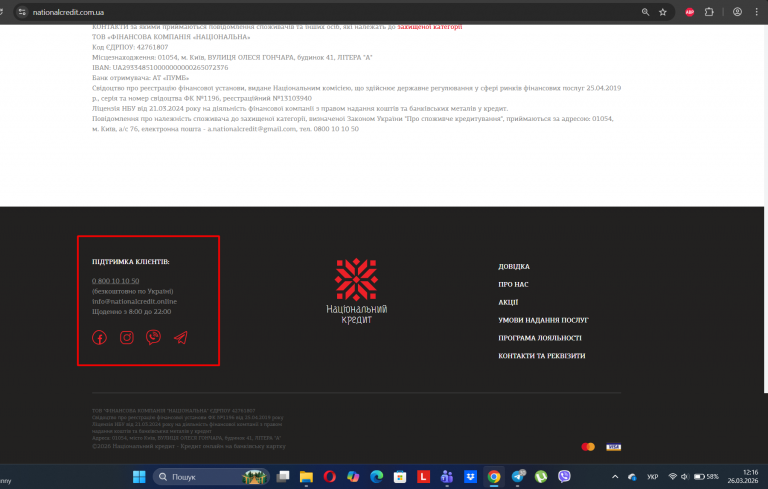Open ПРОГРАМА ЛОЯЛЬНОСТІ footer item
Image resolution: width=768 pixels, height=489 pixels.
coord(540,338)
